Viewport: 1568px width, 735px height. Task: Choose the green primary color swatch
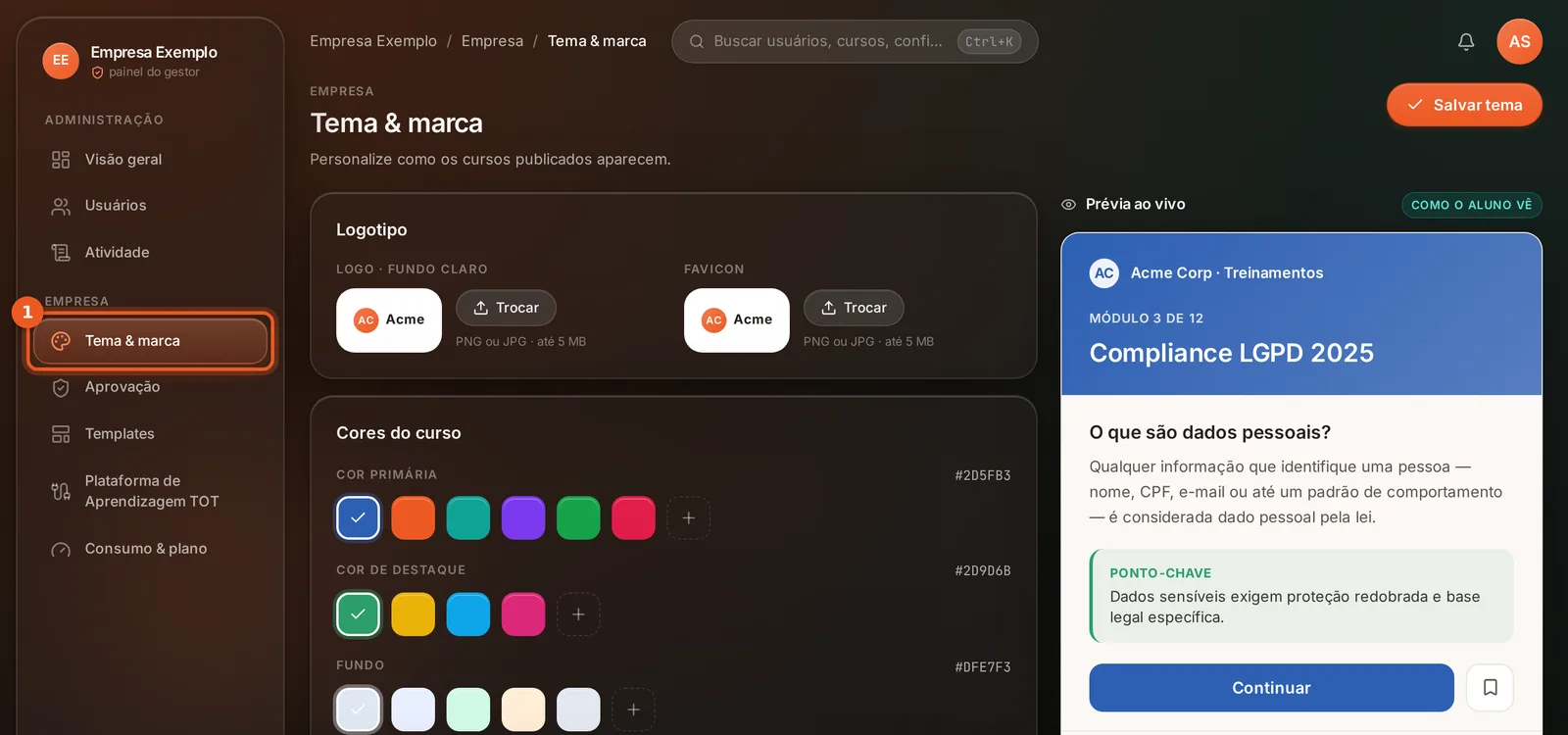578,517
